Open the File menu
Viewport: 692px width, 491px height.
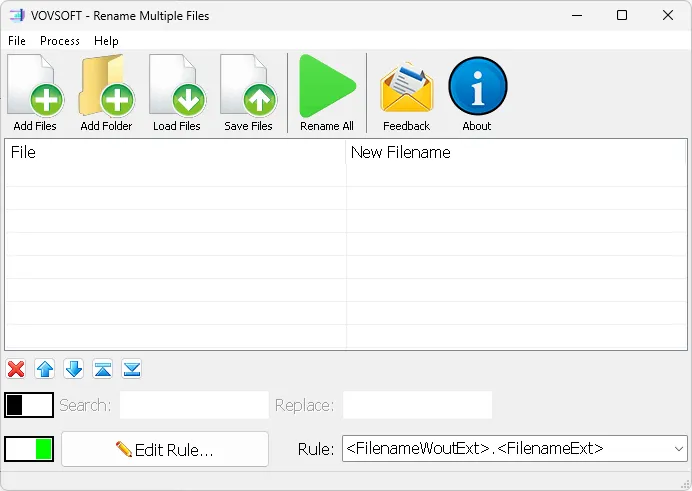(17, 41)
